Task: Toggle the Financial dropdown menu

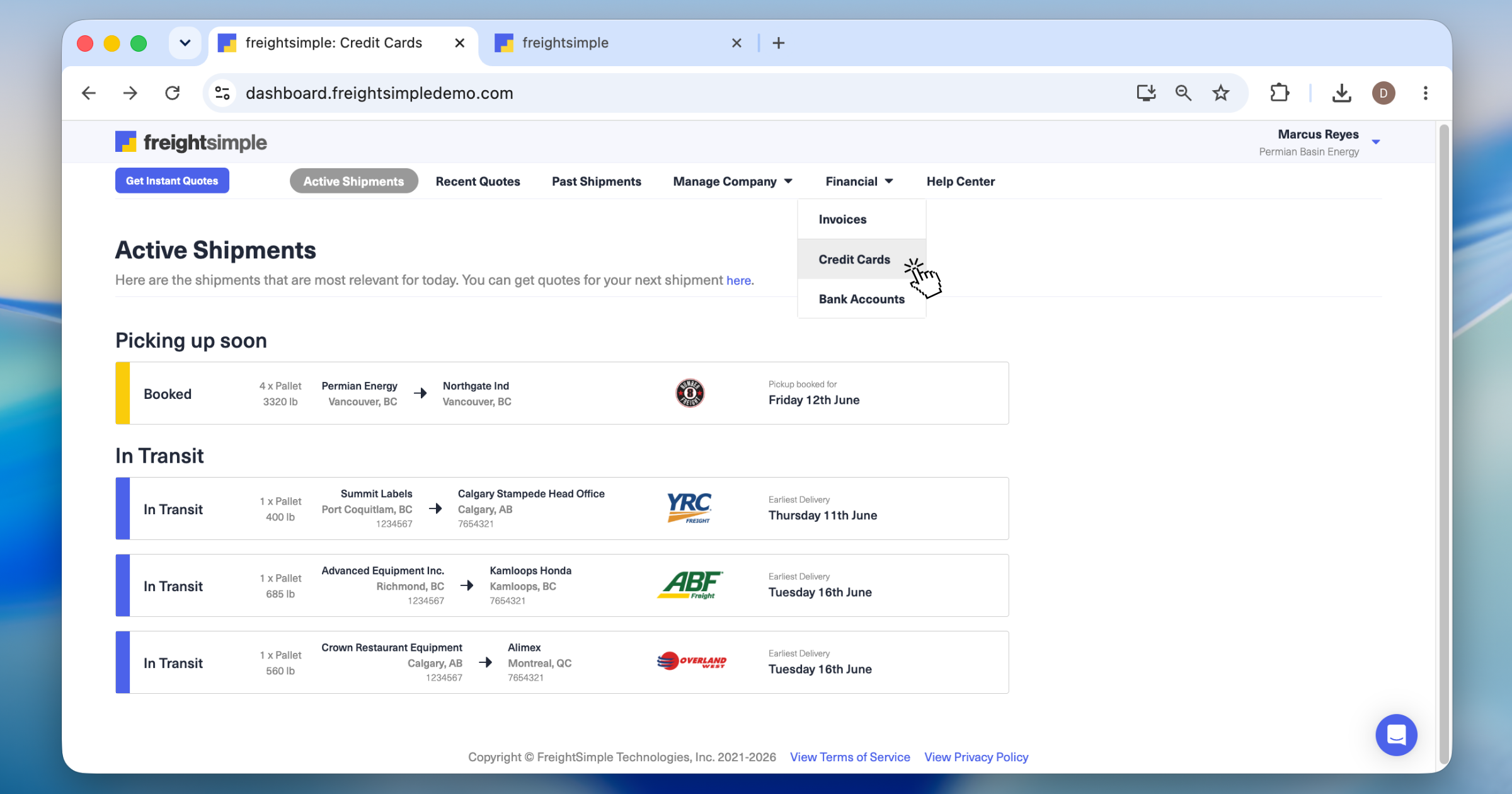Action: (x=859, y=181)
